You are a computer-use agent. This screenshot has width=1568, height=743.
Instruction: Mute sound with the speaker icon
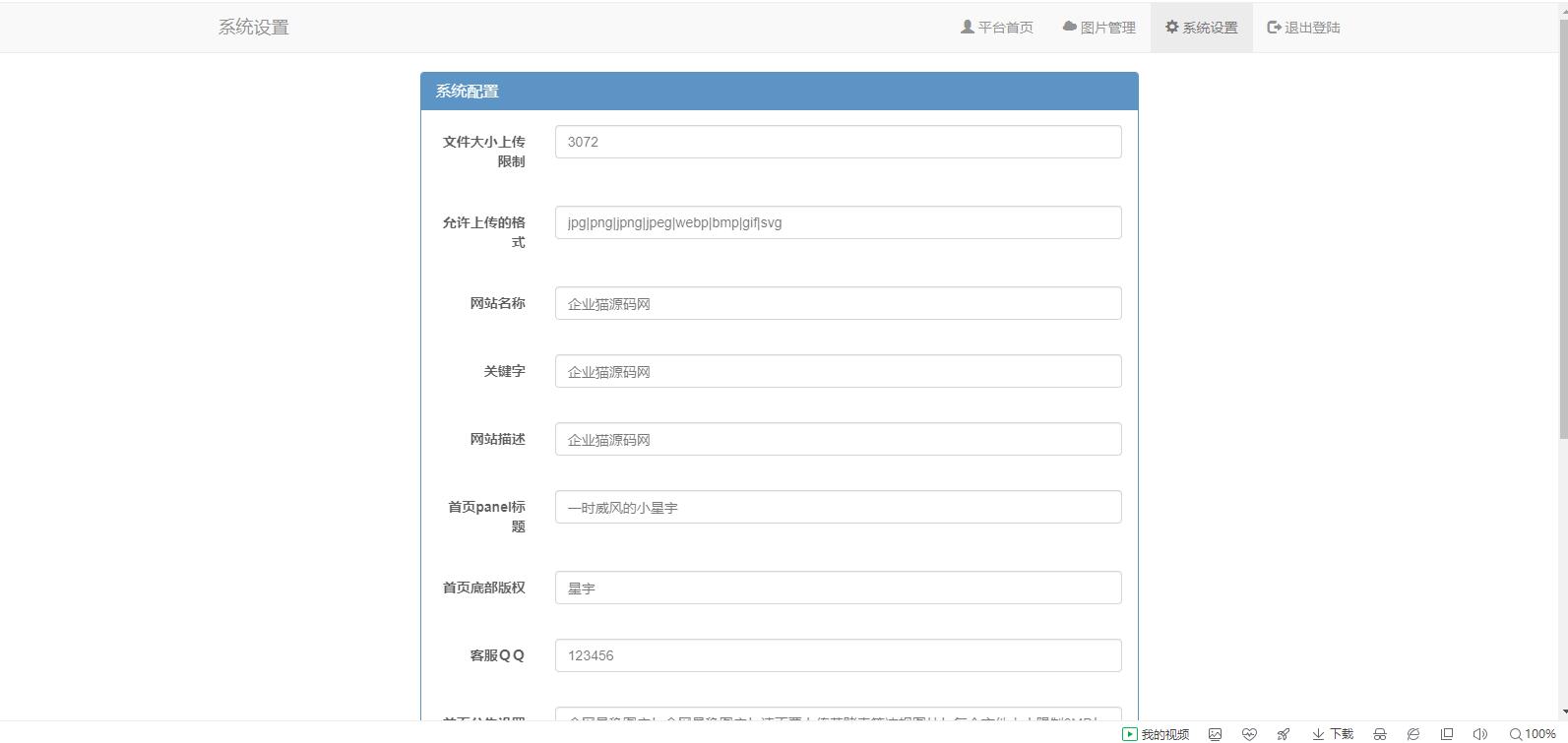tap(1479, 734)
